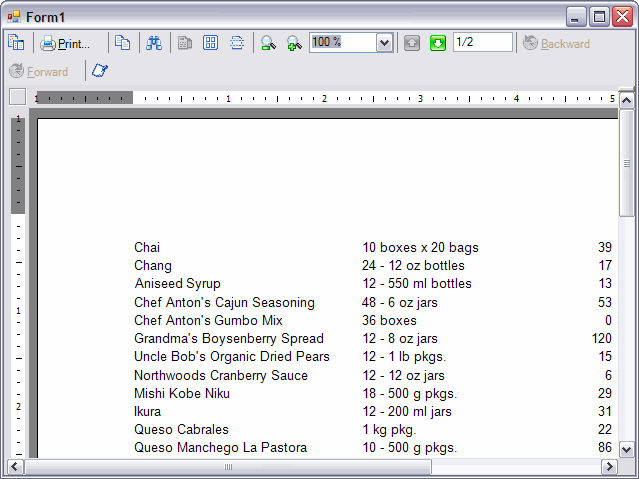The height and width of the screenshot is (479, 639).
Task: Click the Forward navigation button
Action: coord(39,71)
